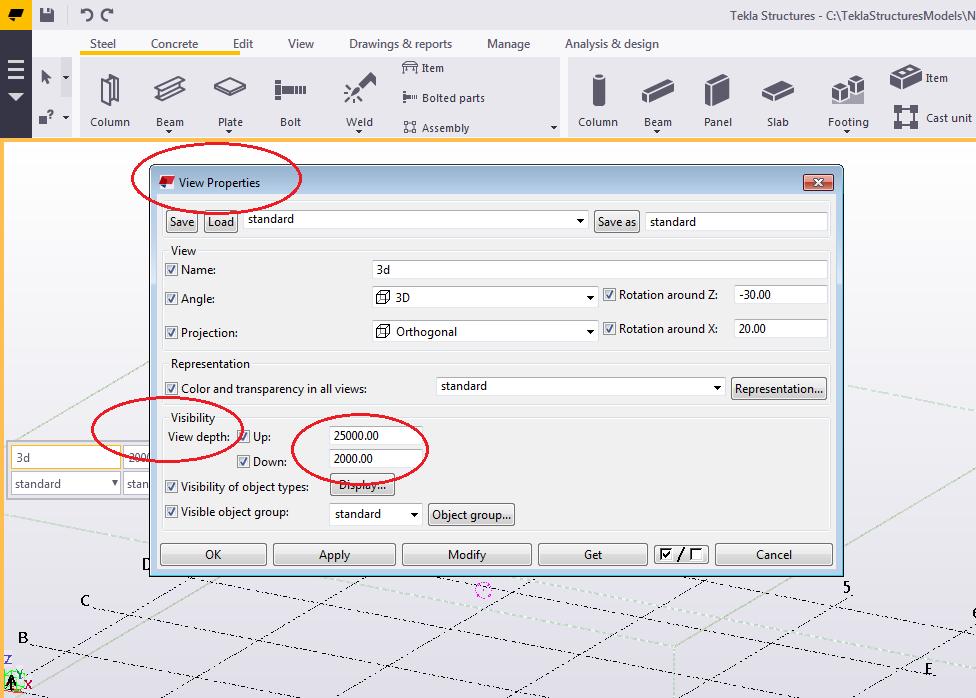976x698 pixels.
Task: Open the Manage ribbon tab
Action: pyautogui.click(x=509, y=44)
